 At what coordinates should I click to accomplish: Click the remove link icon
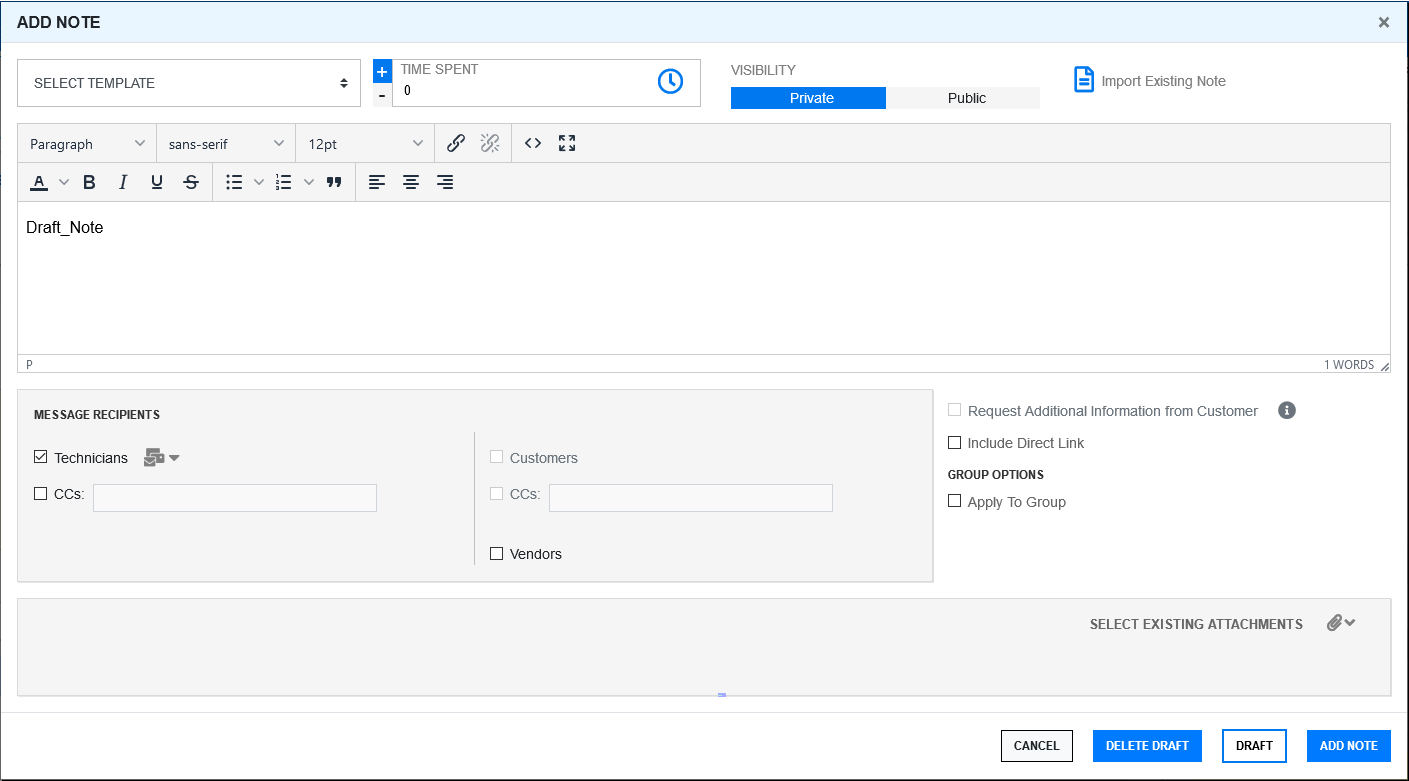pyautogui.click(x=490, y=143)
